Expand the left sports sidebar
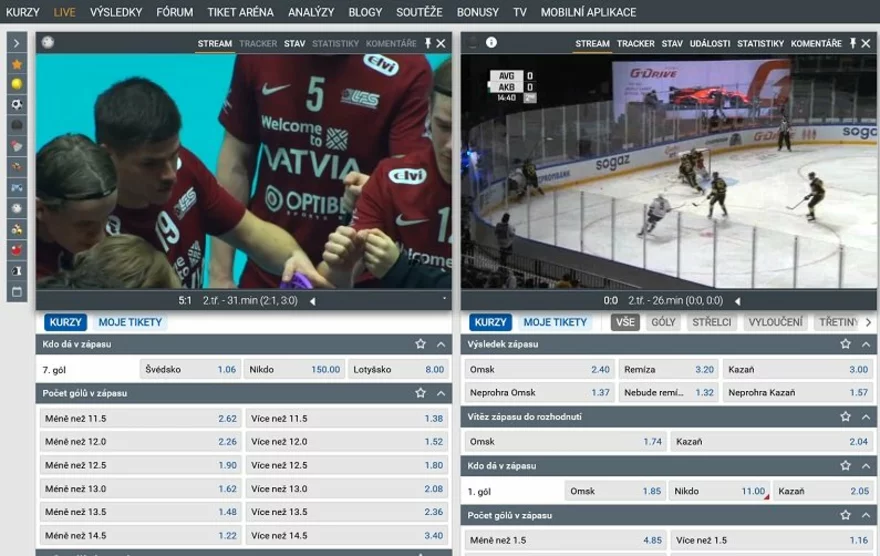 point(16,43)
